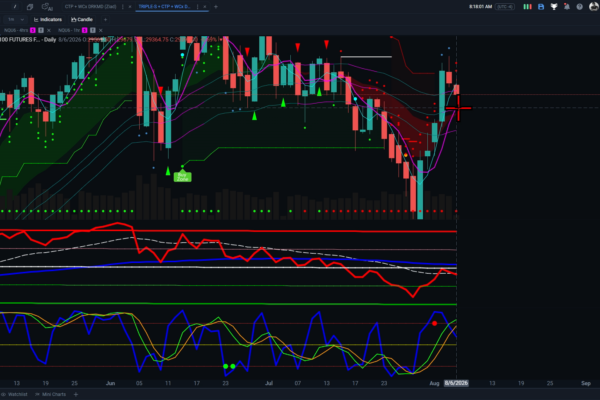This screenshot has width=600, height=400.
Task: Open the Watchlist panel
Action: tap(14, 394)
